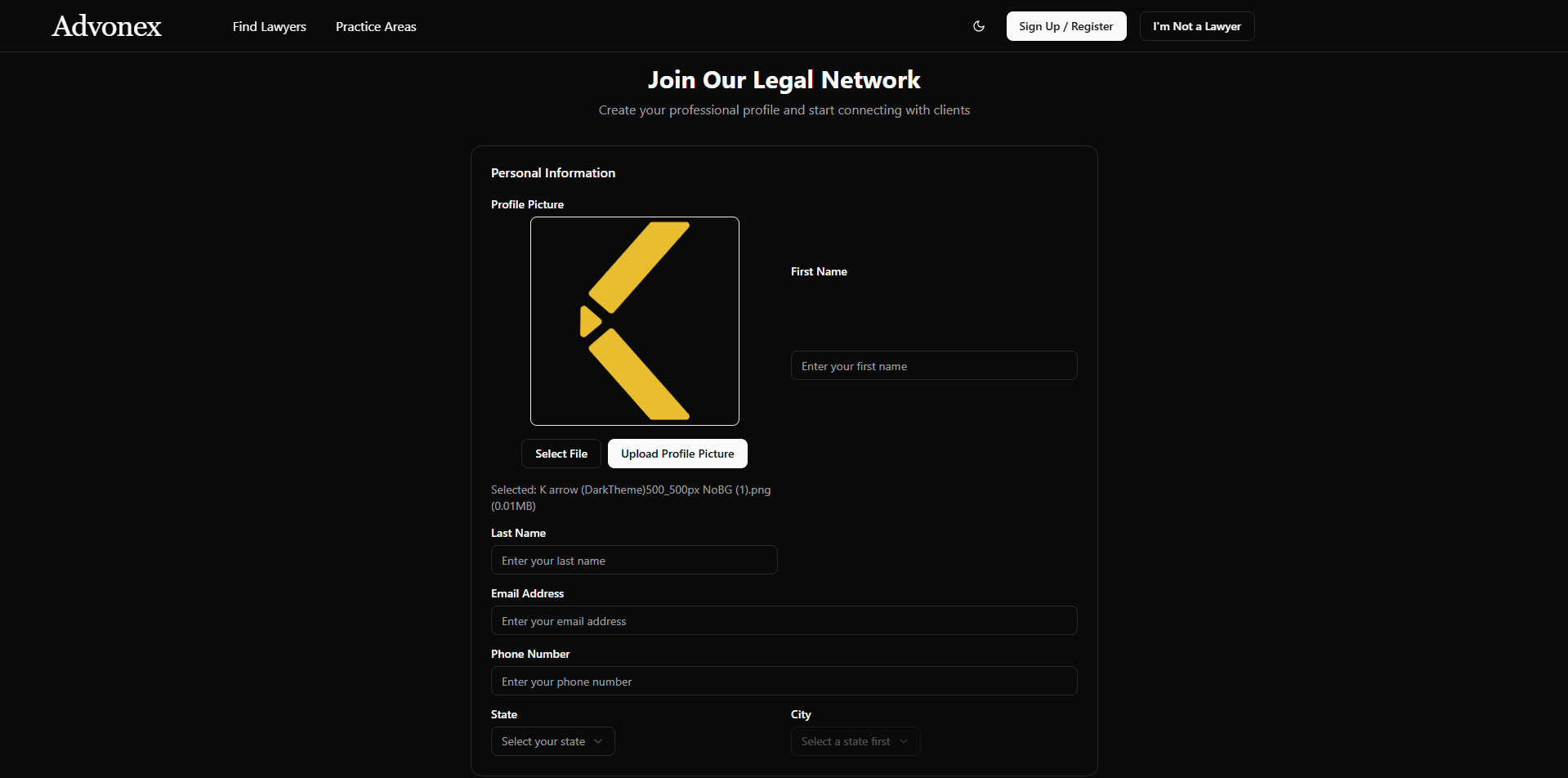Click the phone number input field
This screenshot has height=778, width=1568.
[x=784, y=681]
